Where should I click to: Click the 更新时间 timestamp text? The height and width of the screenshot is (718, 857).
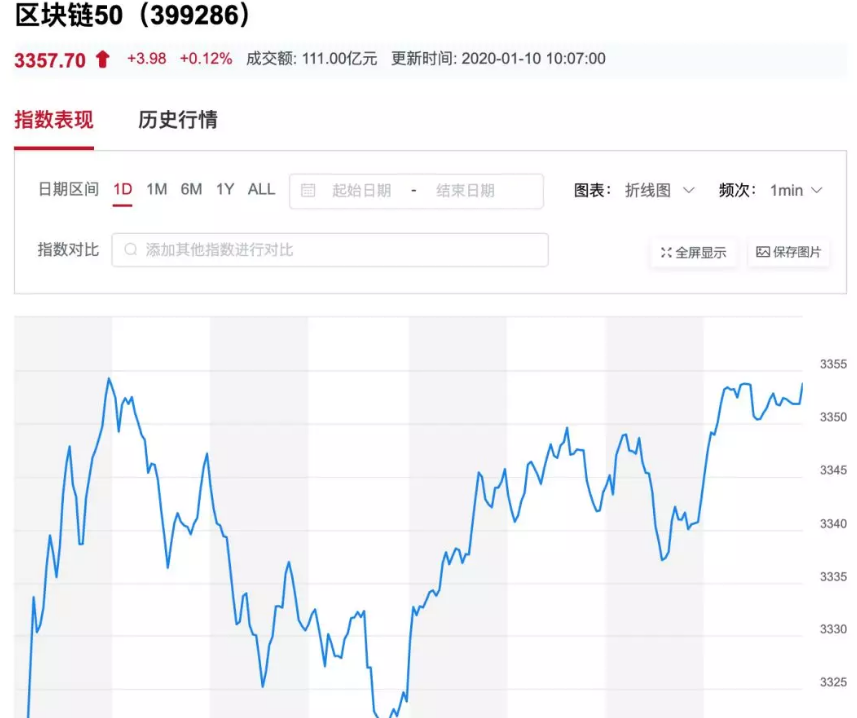click(498, 58)
